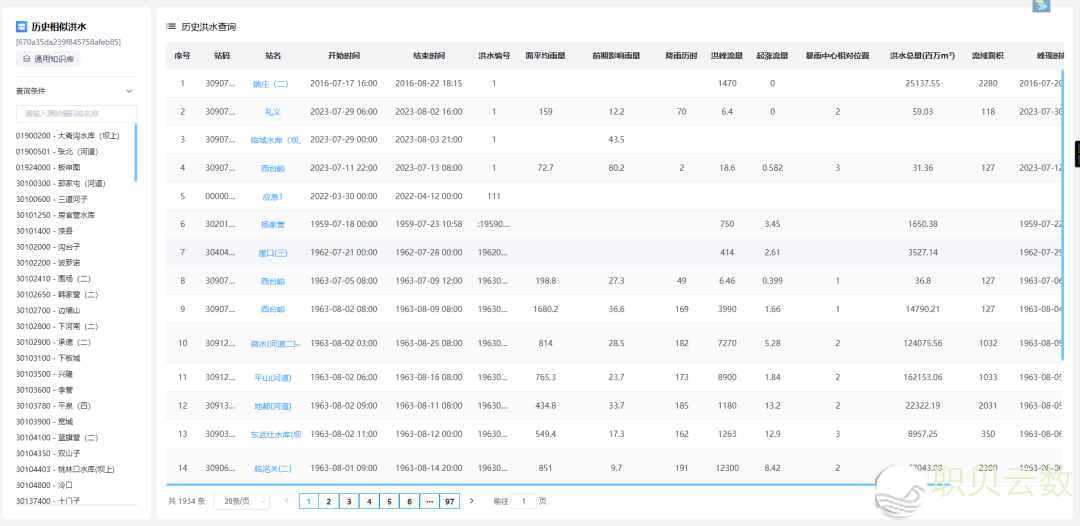1080x526 pixels.
Task: Select station 30102200 - 波罗诺
Action: pyautogui.click(x=48, y=262)
